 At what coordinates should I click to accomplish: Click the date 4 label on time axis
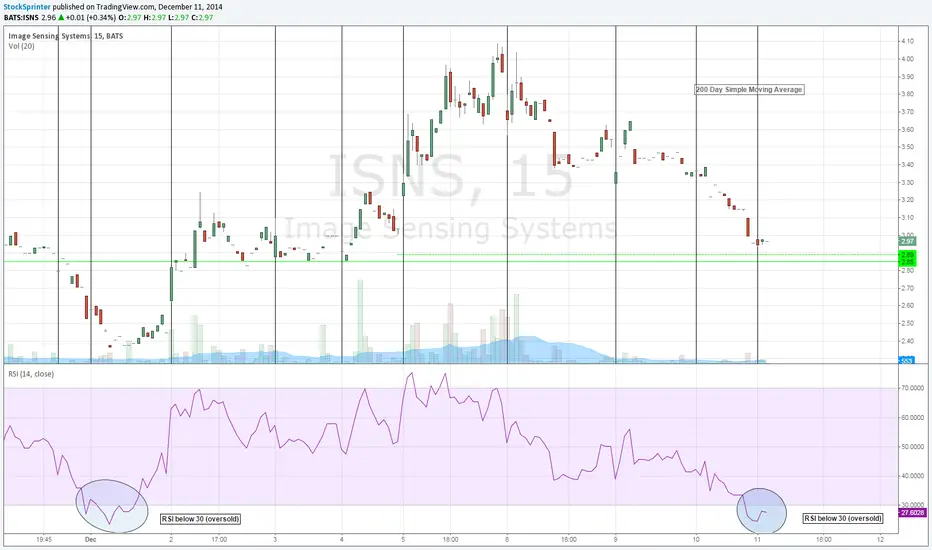click(x=342, y=540)
